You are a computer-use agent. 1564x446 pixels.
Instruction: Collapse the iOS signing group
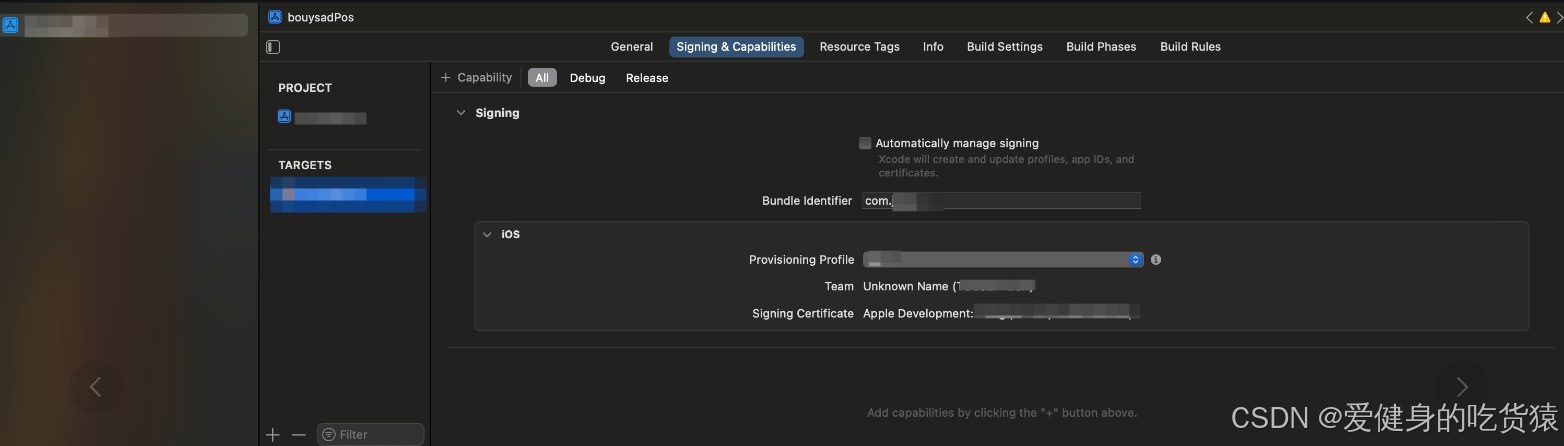[487, 234]
